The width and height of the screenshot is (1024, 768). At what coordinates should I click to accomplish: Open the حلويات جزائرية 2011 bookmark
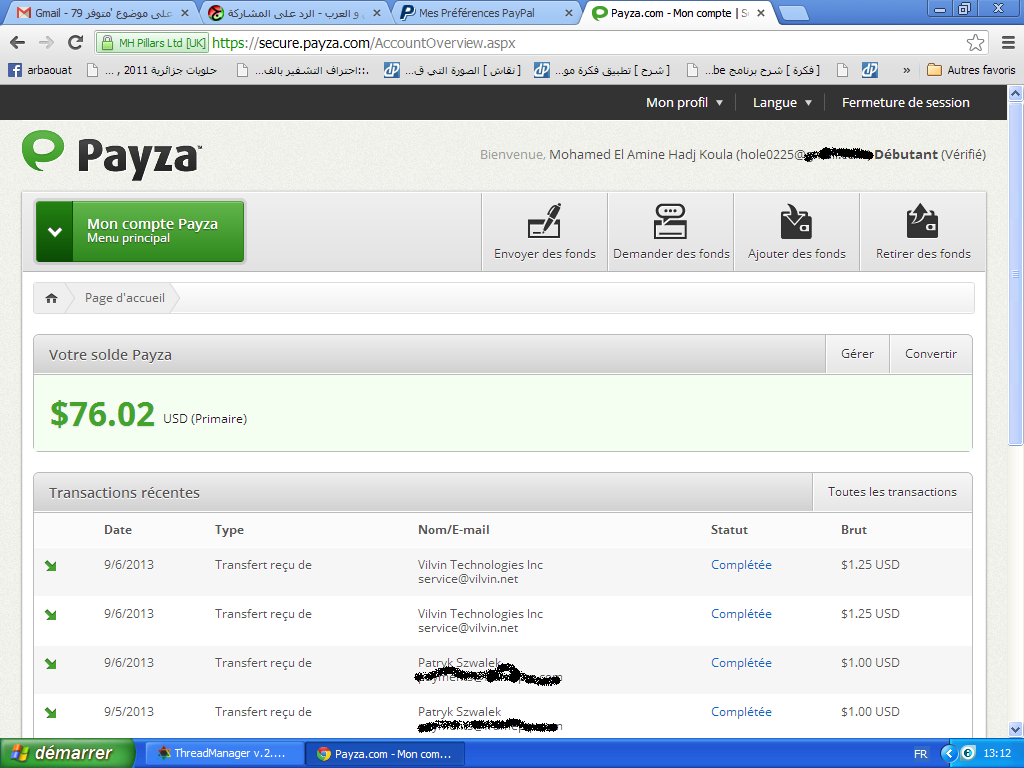coord(153,70)
